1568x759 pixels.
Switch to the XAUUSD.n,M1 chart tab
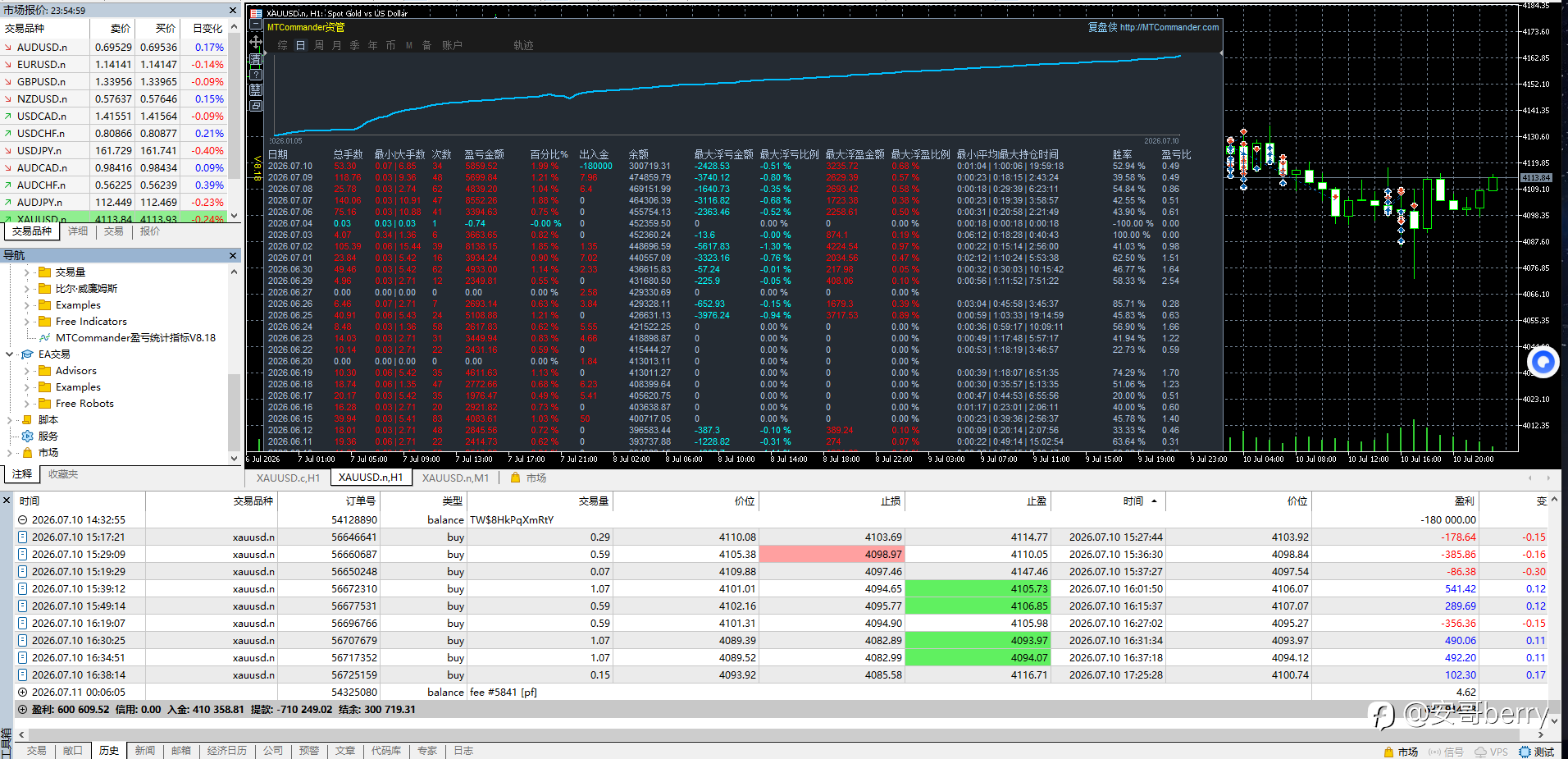(x=455, y=478)
